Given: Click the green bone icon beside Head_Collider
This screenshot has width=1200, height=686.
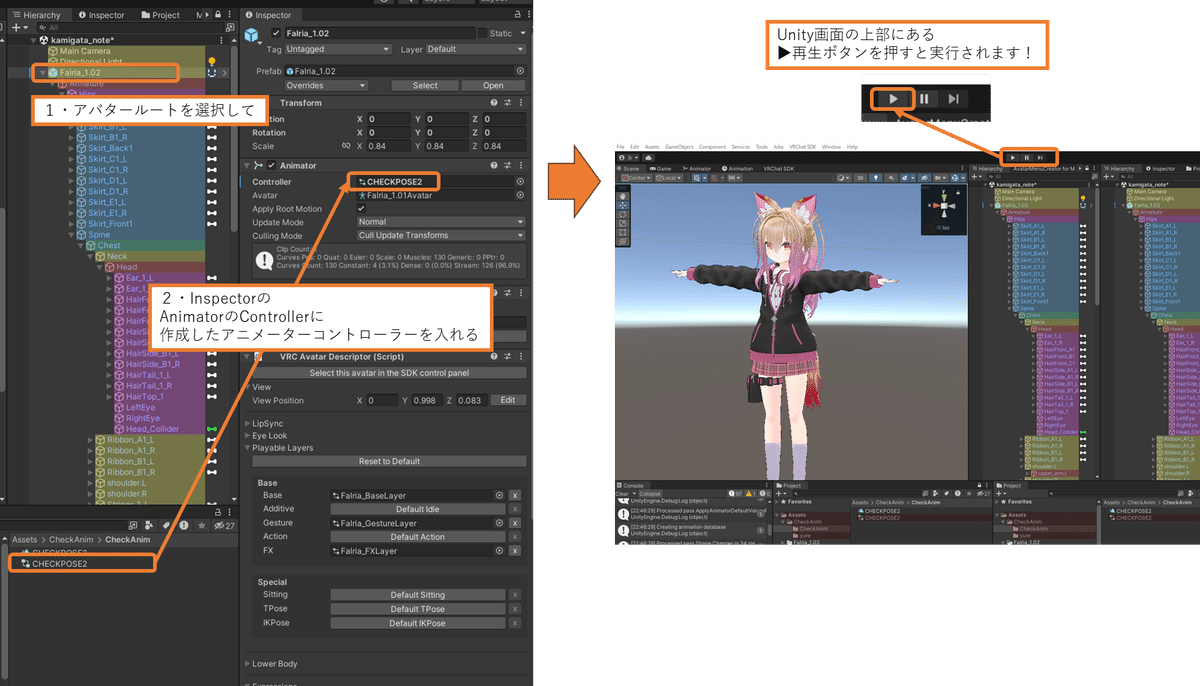Looking at the screenshot, I should pos(212,429).
